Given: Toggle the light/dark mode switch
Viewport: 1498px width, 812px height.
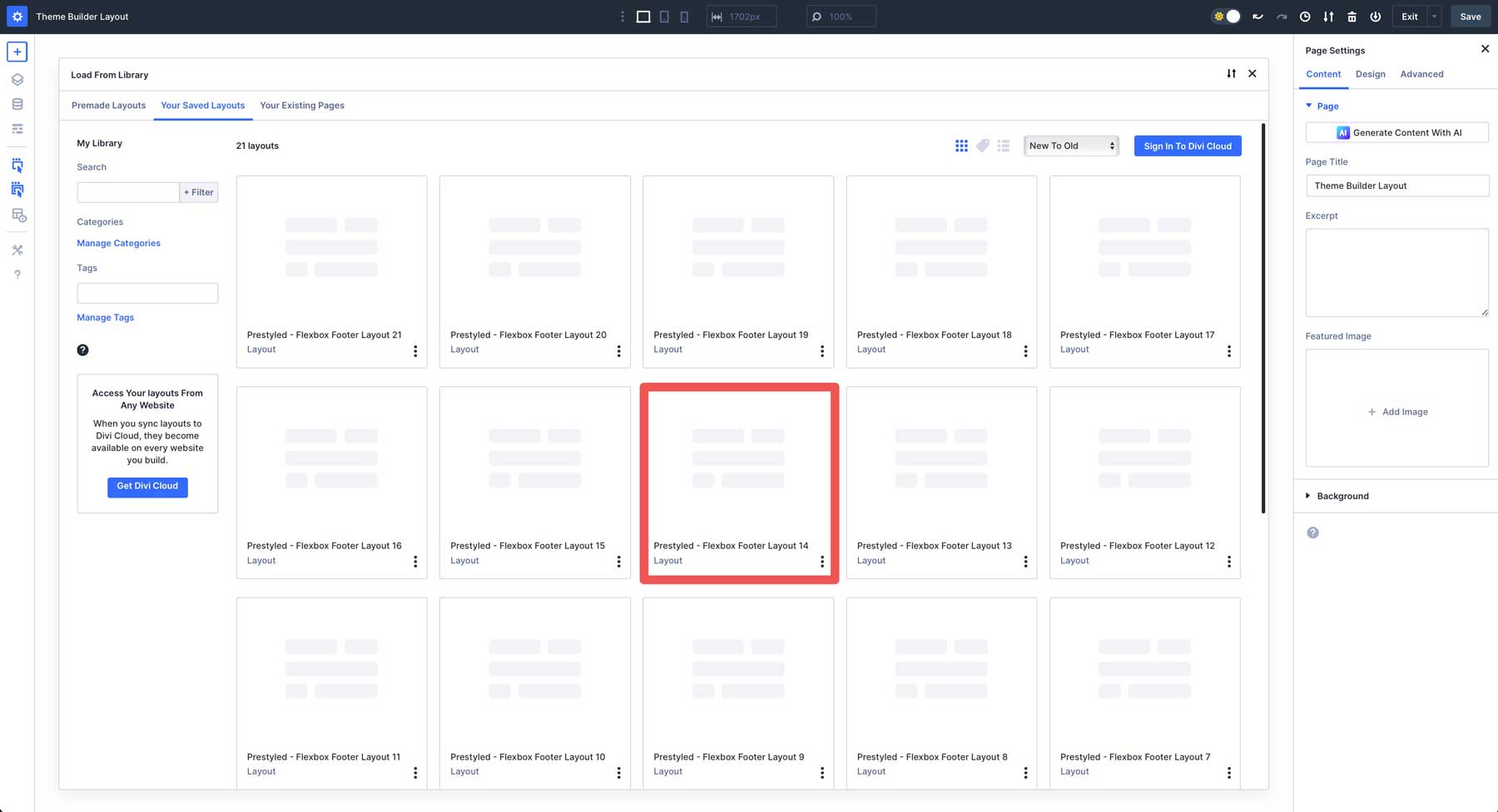Looking at the screenshot, I should [1226, 17].
